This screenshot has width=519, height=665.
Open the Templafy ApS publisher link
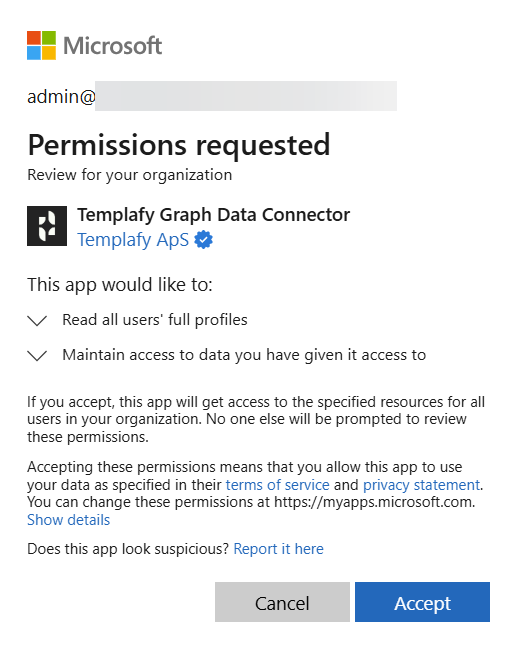(133, 240)
